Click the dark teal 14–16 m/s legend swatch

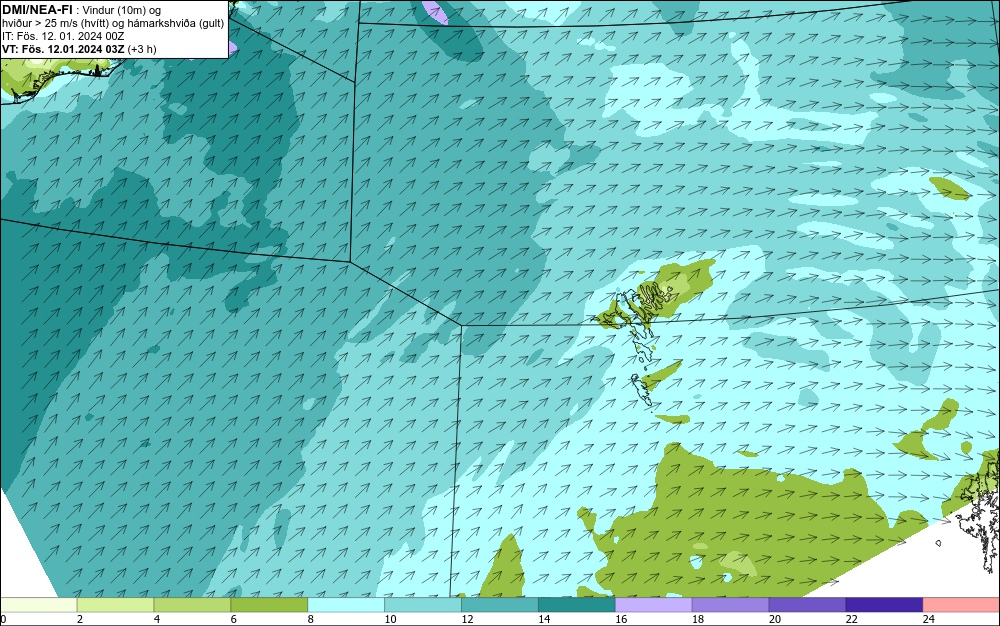tap(577, 604)
